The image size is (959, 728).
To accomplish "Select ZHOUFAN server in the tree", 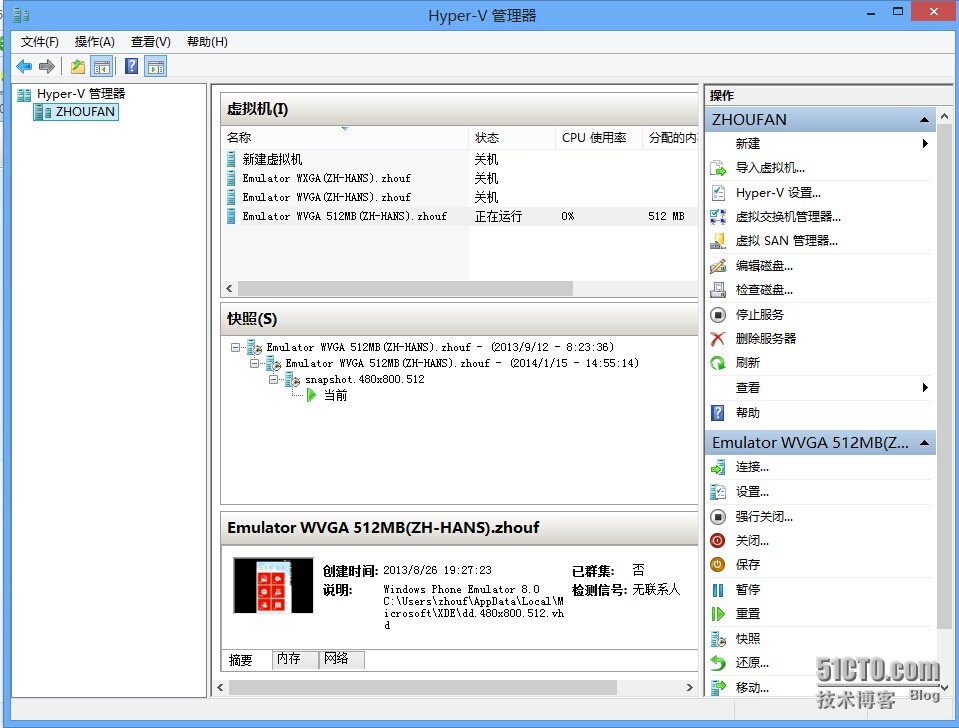I will point(76,112).
